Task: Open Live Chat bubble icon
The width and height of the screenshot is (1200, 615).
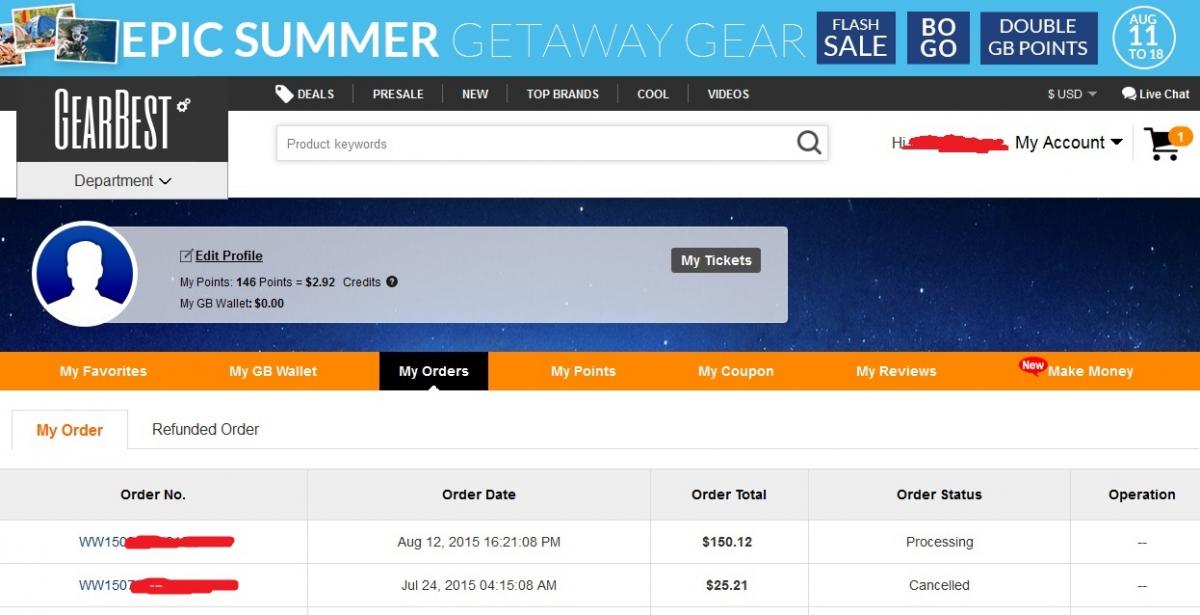Action: 1129,94
